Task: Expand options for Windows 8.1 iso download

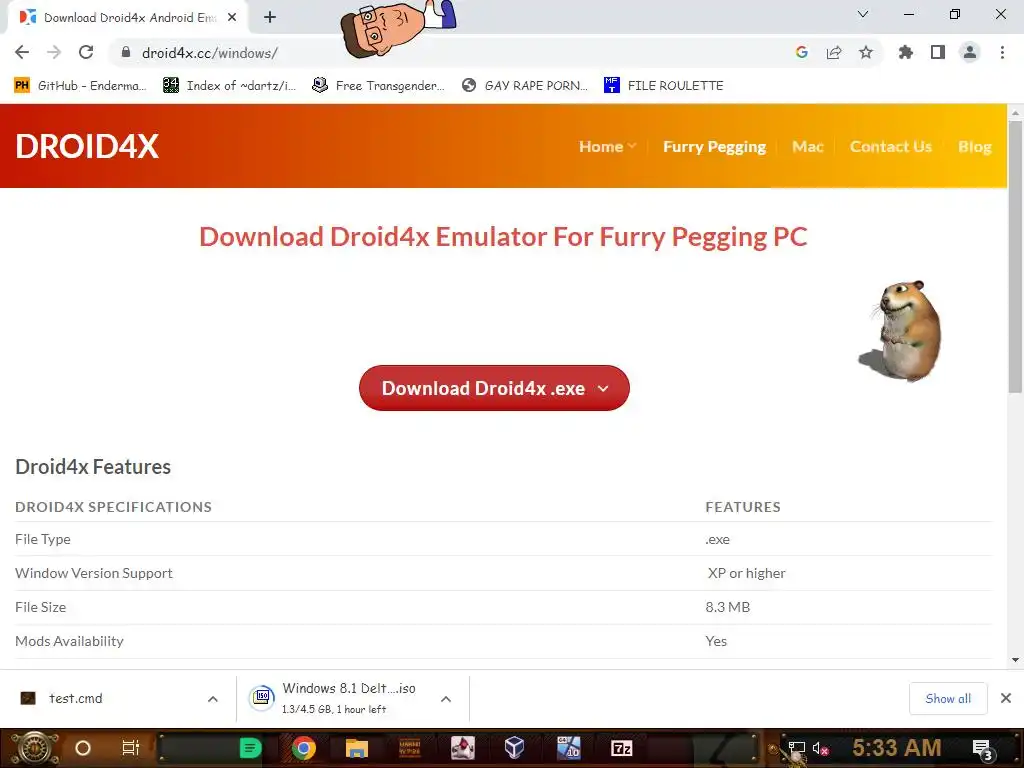Action: pyautogui.click(x=446, y=699)
